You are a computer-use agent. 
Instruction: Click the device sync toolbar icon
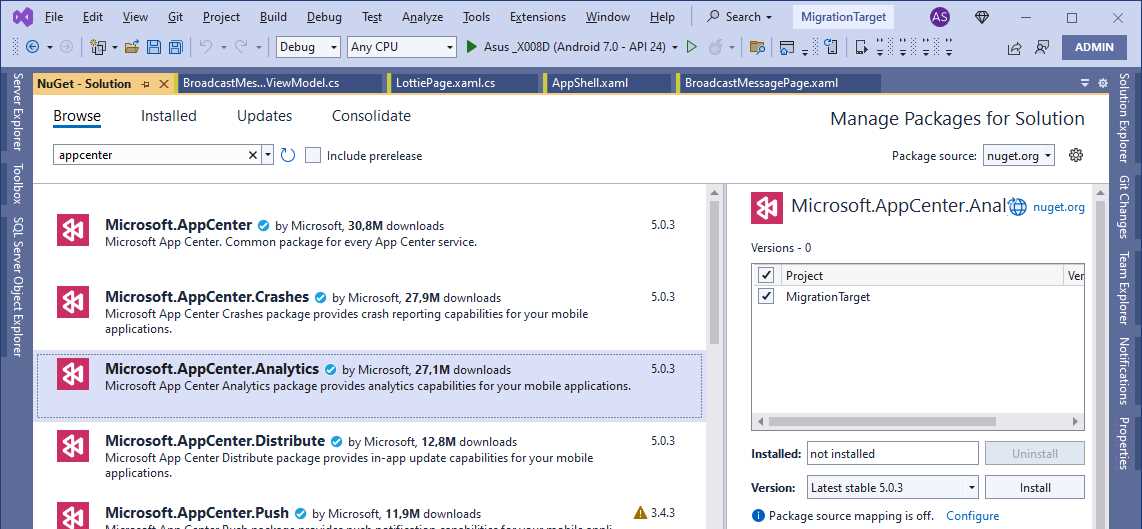point(830,47)
